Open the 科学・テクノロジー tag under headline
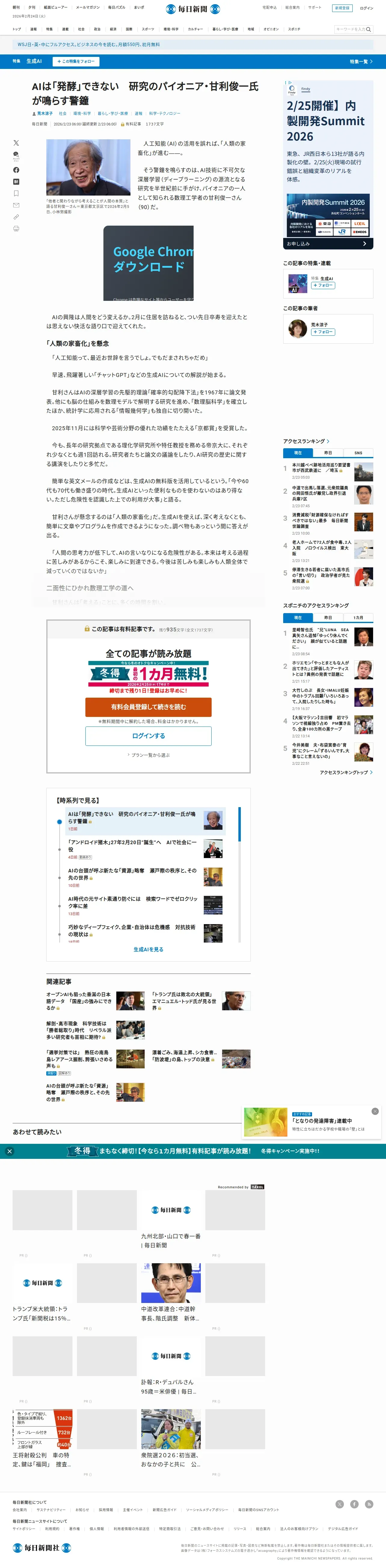This screenshot has width=386, height=1568. pos(164,113)
